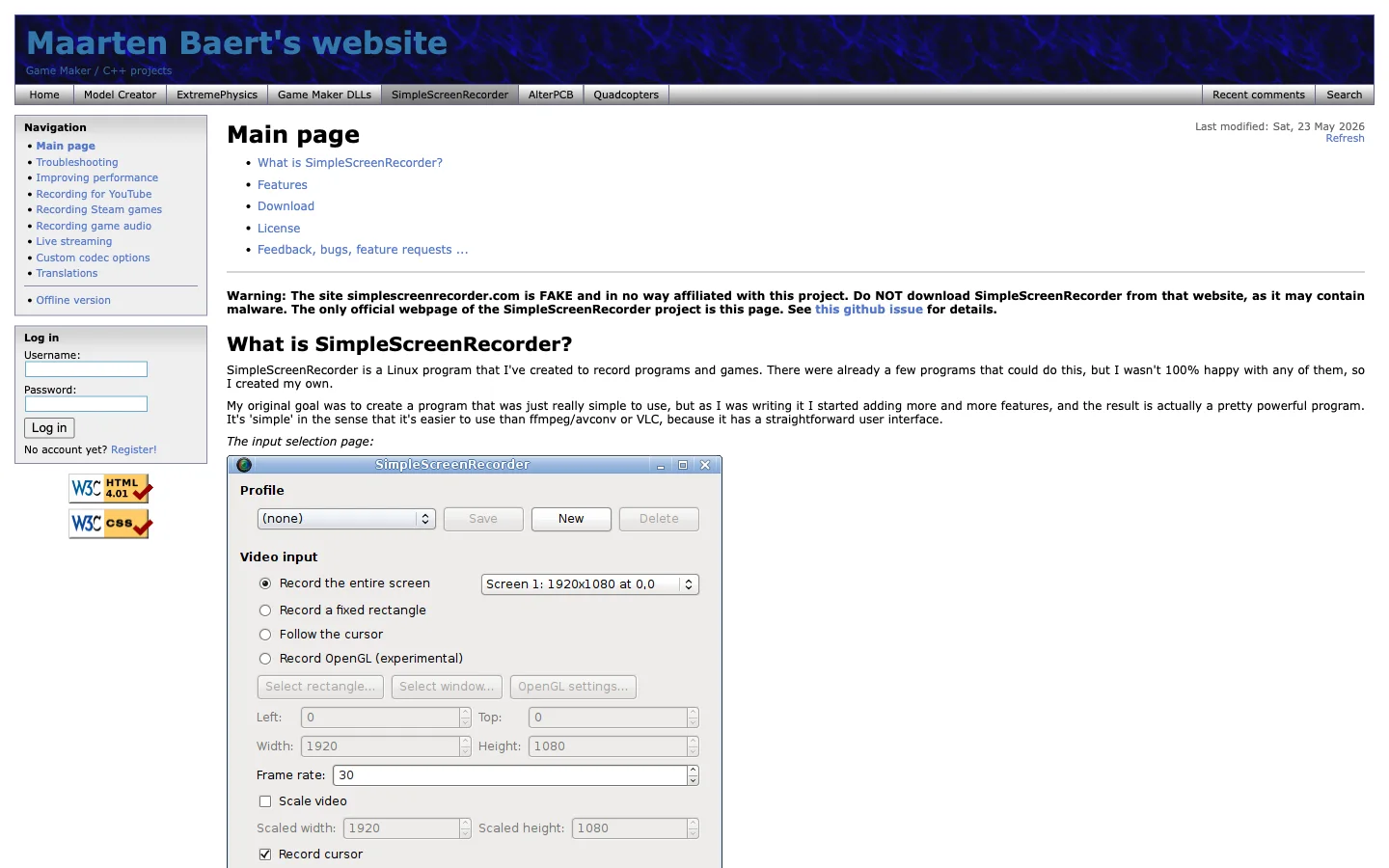Open the AlterPCB tab
1389x868 pixels.
[551, 95]
